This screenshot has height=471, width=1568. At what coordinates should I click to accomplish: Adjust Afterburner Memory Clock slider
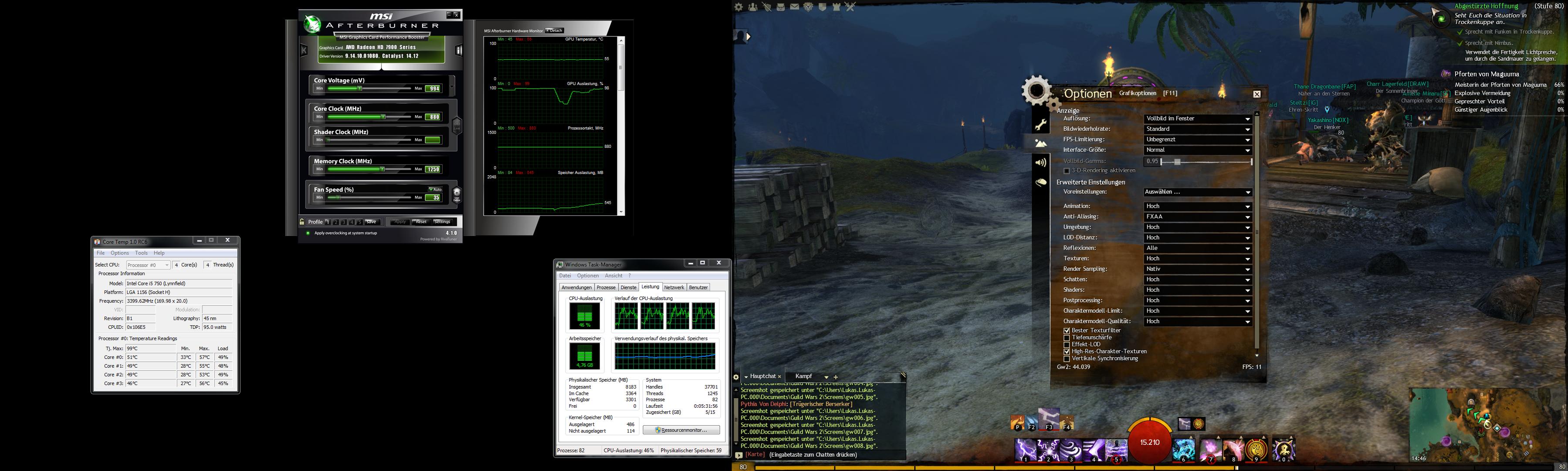point(369,169)
